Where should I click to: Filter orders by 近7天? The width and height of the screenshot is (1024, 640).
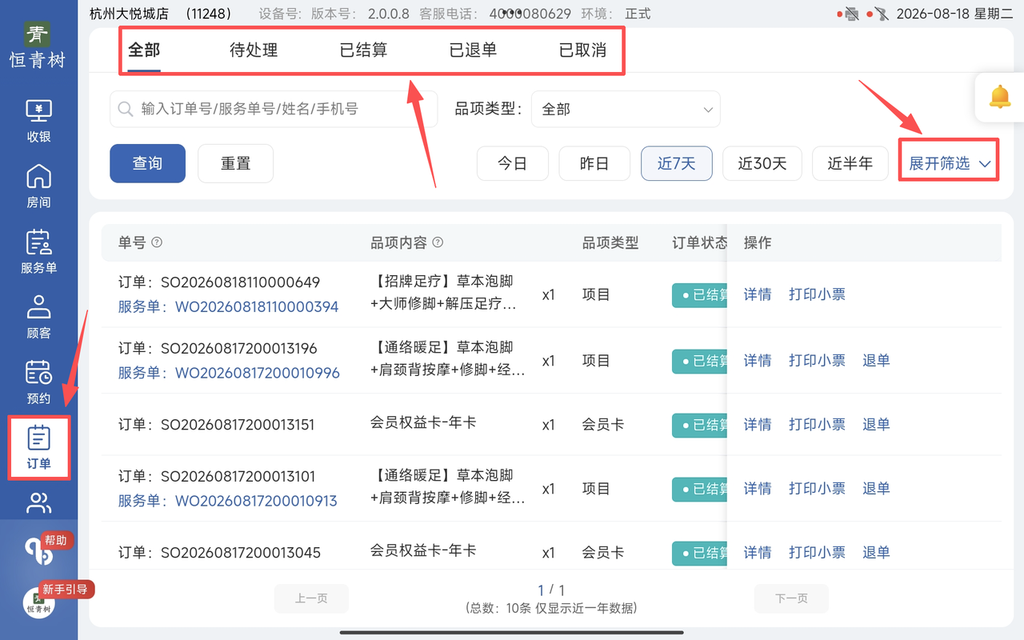coord(677,163)
